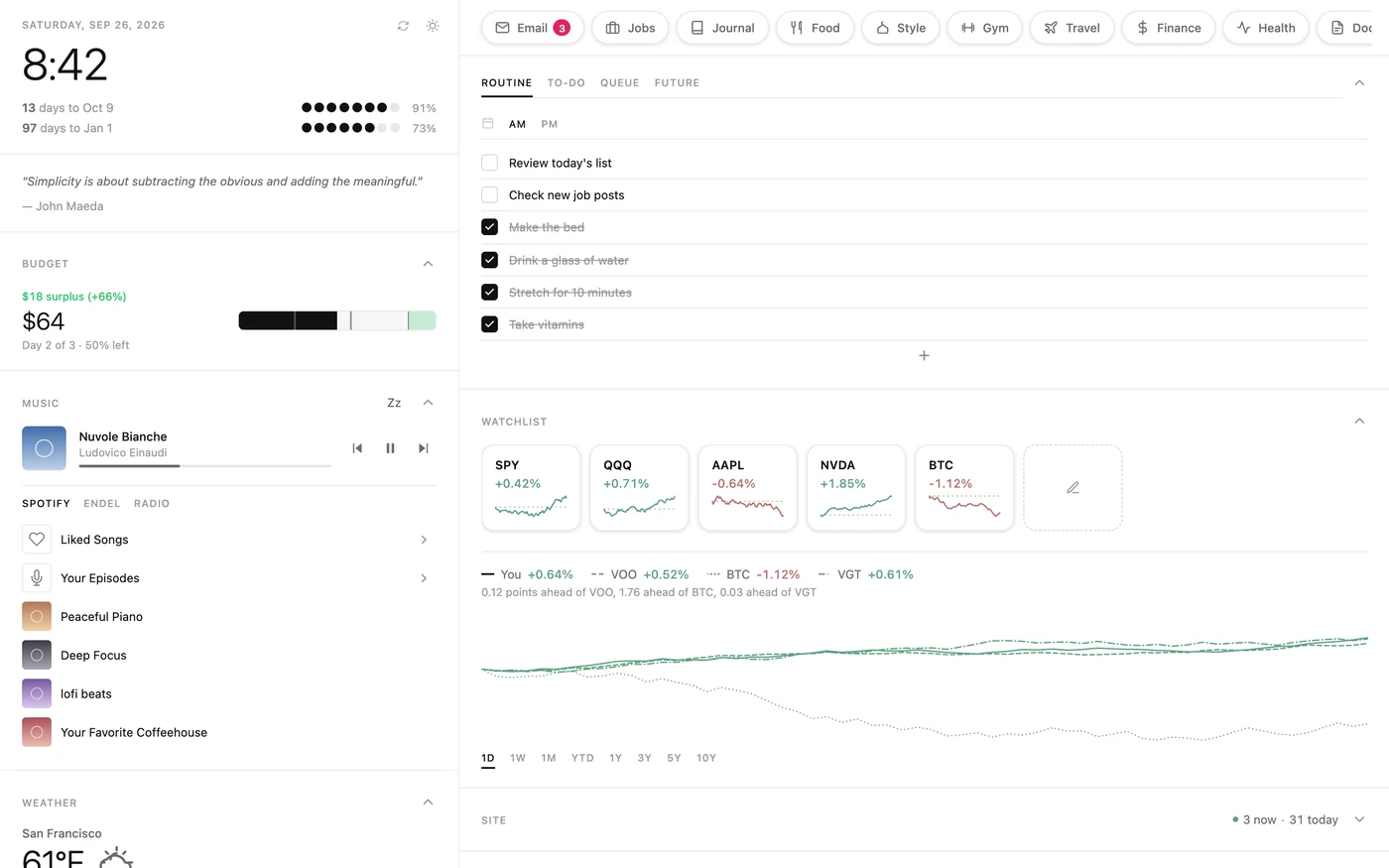Expand the Site section
This screenshot has height=868, width=1389.
tap(1359, 819)
